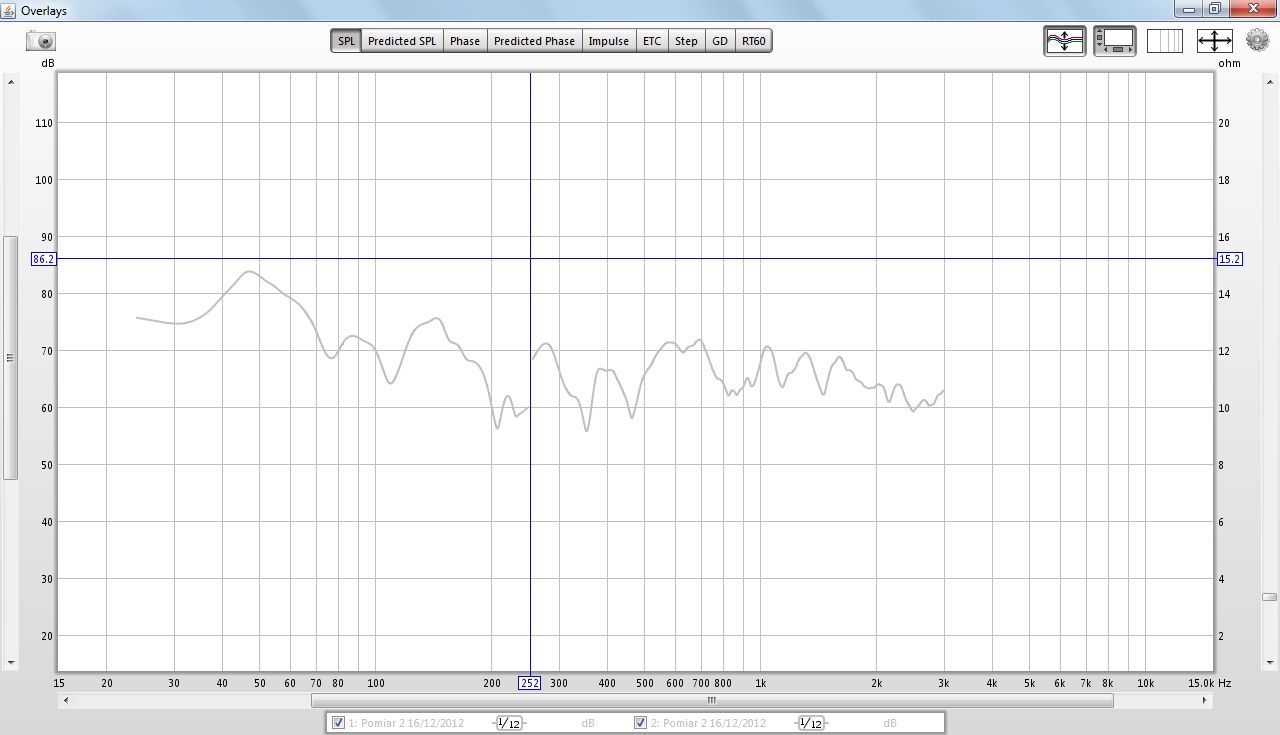
Task: Switch to Step response tab
Action: [x=686, y=41]
